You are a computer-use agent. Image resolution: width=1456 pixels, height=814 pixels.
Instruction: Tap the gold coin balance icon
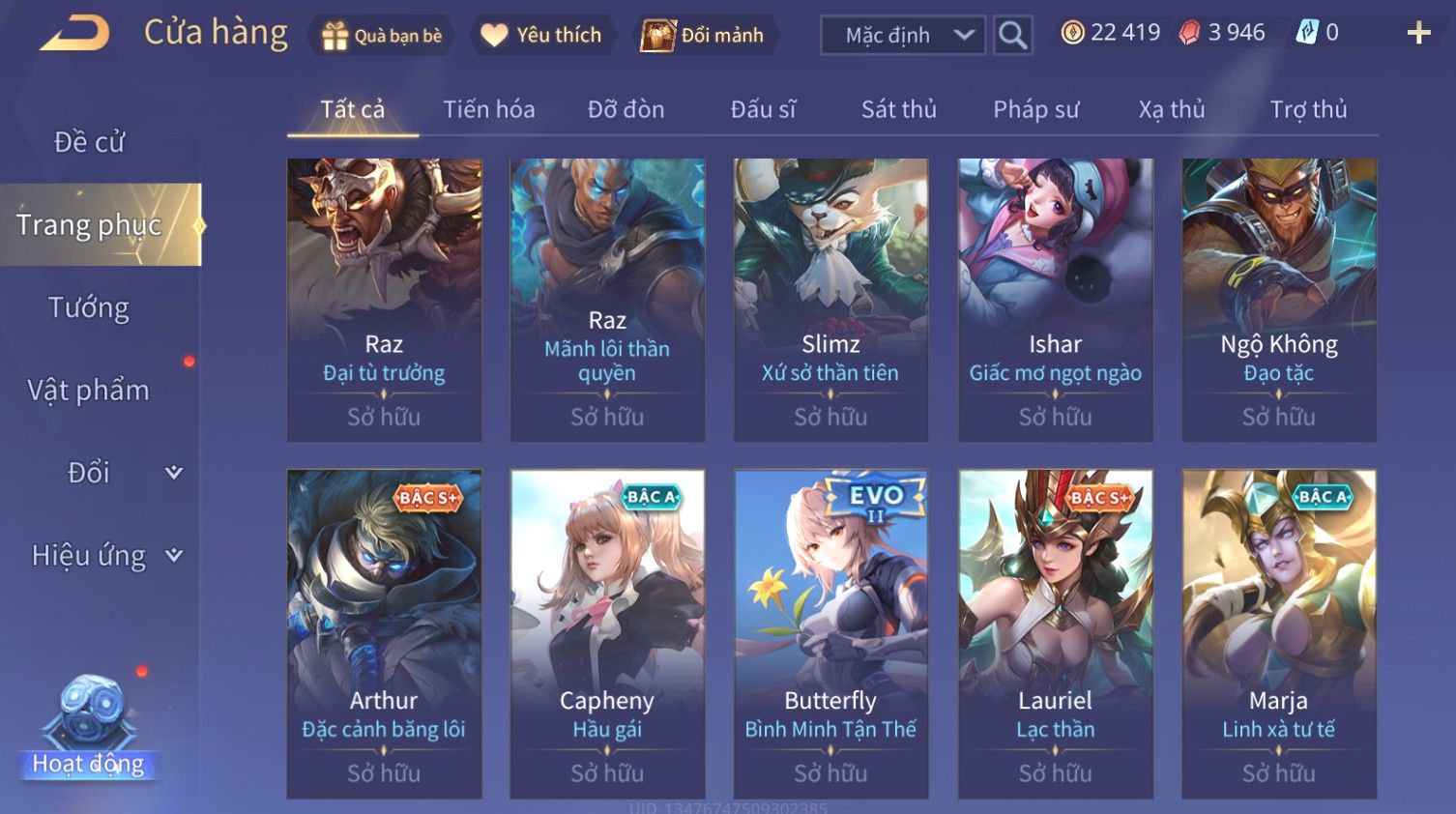[1072, 33]
